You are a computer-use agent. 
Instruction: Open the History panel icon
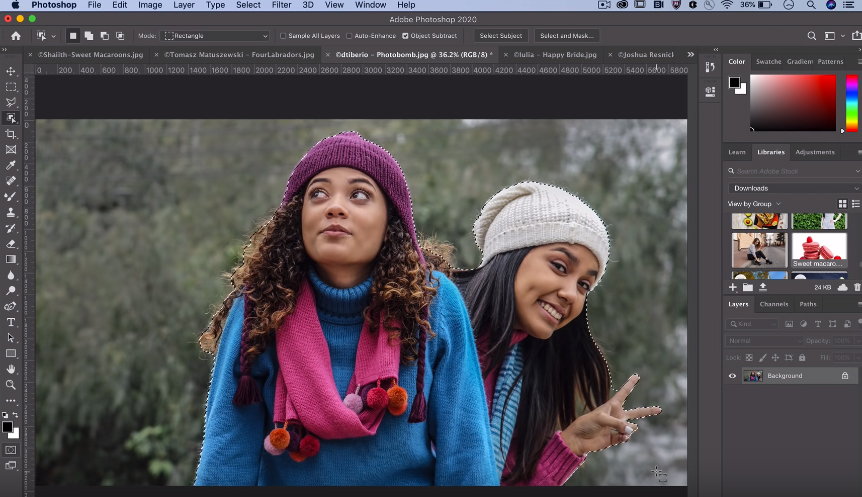[710, 67]
